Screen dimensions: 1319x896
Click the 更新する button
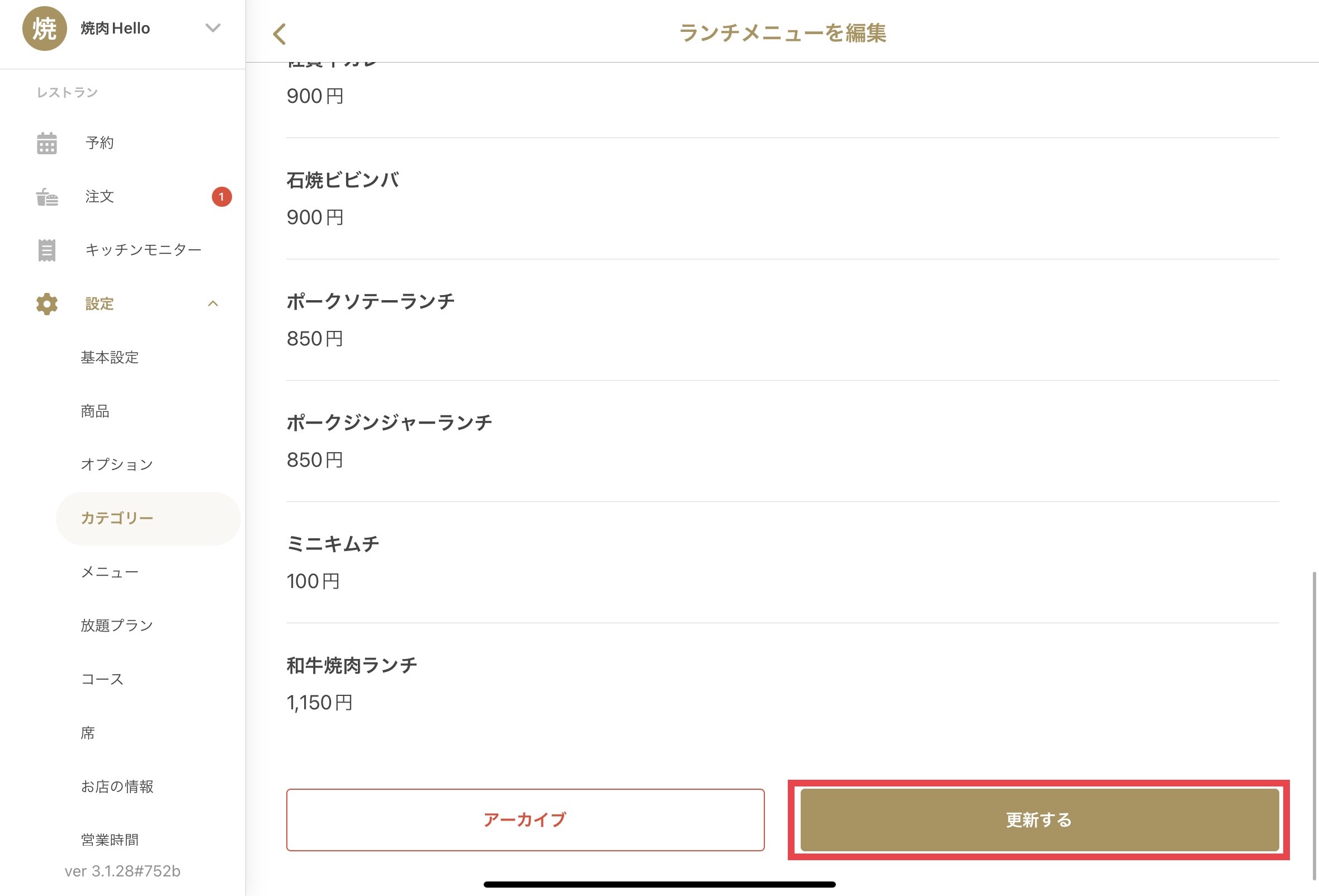tap(1039, 820)
